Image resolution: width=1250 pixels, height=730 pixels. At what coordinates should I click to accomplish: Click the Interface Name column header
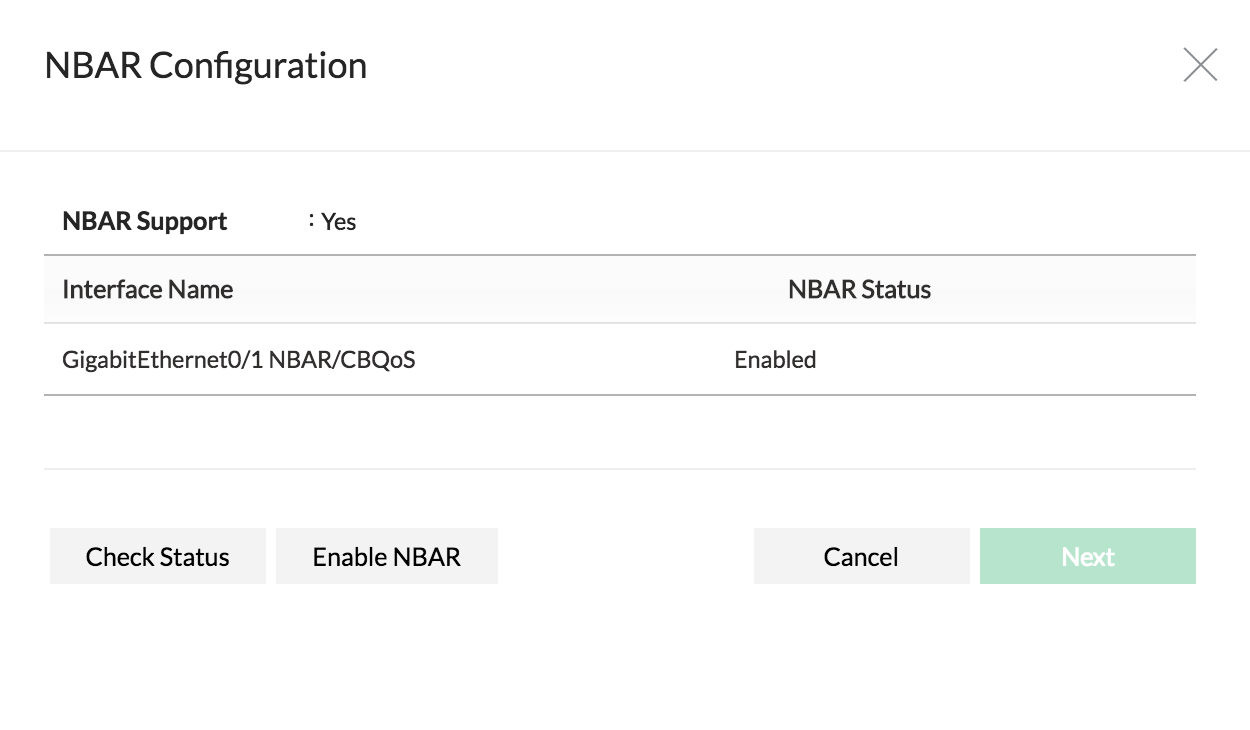click(x=147, y=289)
